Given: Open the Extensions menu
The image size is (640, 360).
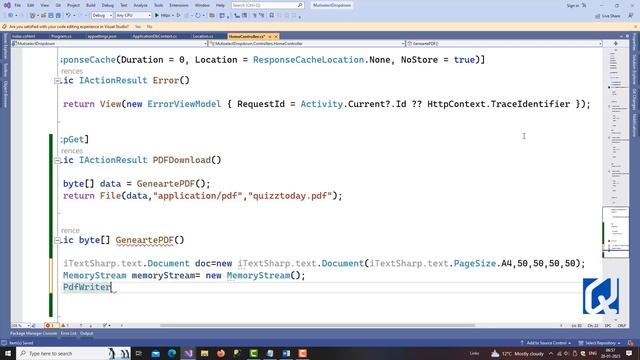Looking at the screenshot, I should [179, 5].
